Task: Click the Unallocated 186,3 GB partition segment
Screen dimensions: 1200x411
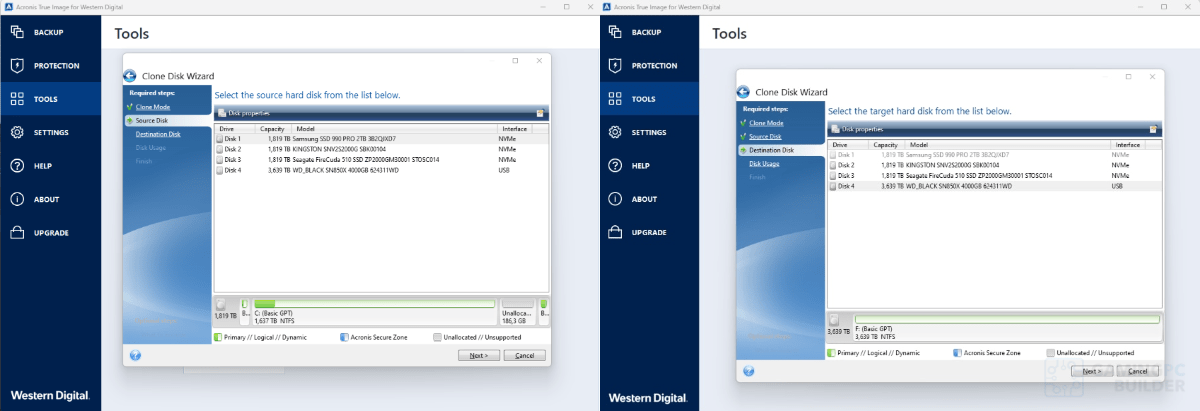Action: click(517, 312)
